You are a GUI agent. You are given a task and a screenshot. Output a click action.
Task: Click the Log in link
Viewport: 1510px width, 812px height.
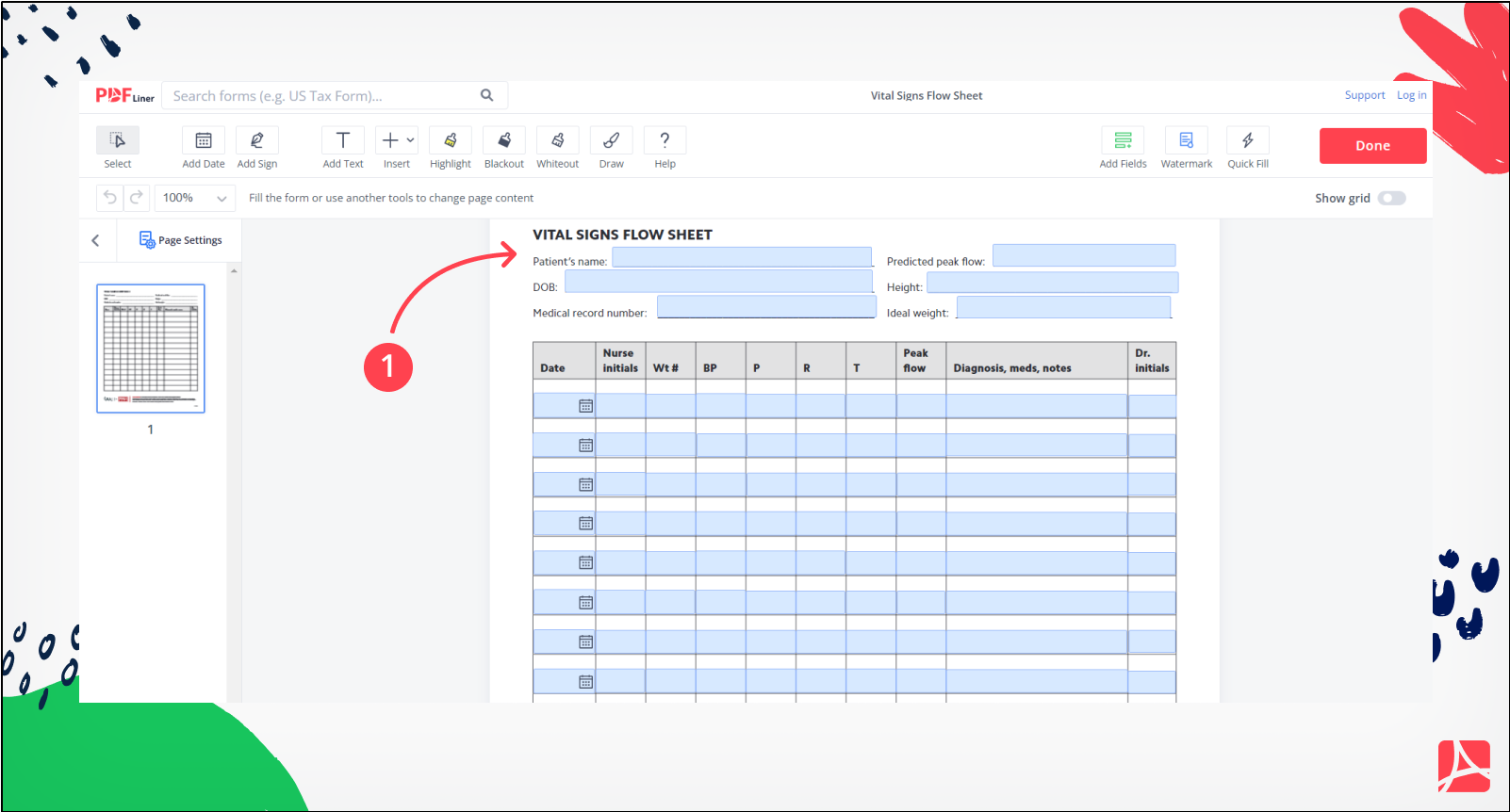click(x=1411, y=95)
